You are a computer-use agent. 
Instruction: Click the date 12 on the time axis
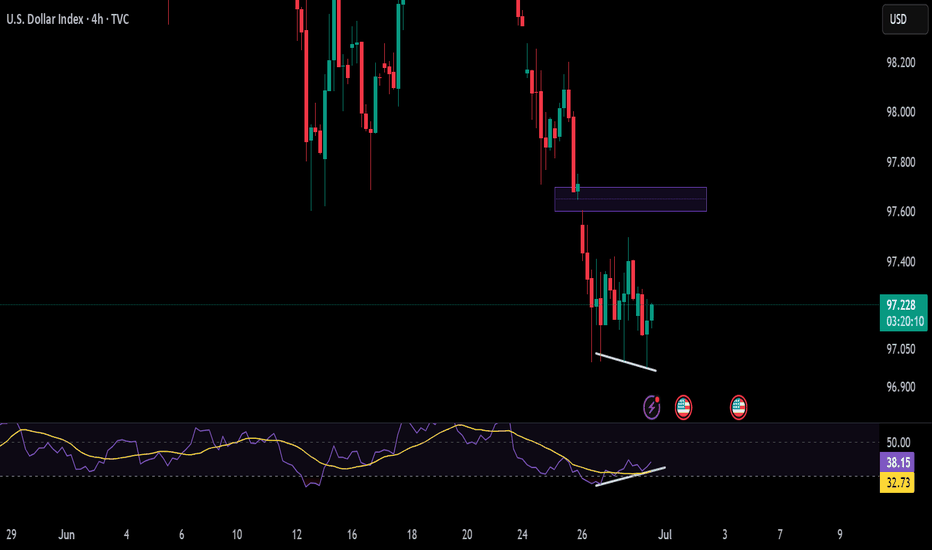(x=297, y=535)
